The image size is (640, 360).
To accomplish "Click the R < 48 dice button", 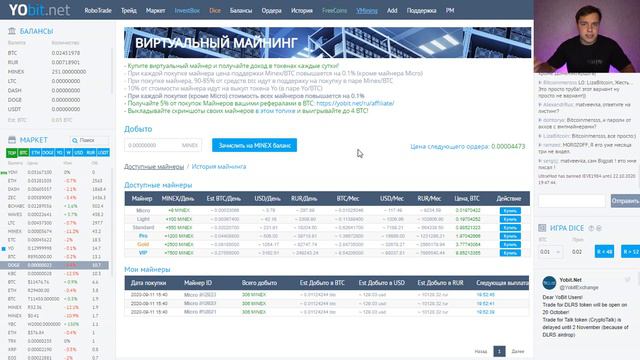I will tap(604, 252).
